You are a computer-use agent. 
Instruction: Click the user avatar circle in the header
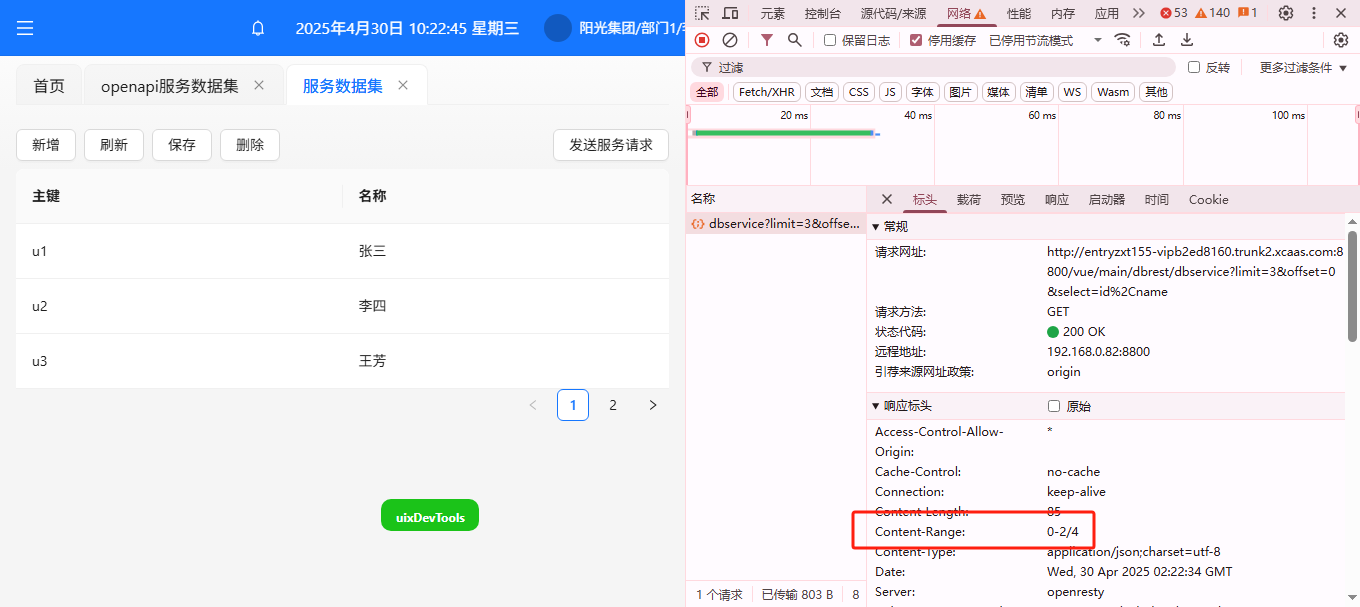tap(558, 28)
